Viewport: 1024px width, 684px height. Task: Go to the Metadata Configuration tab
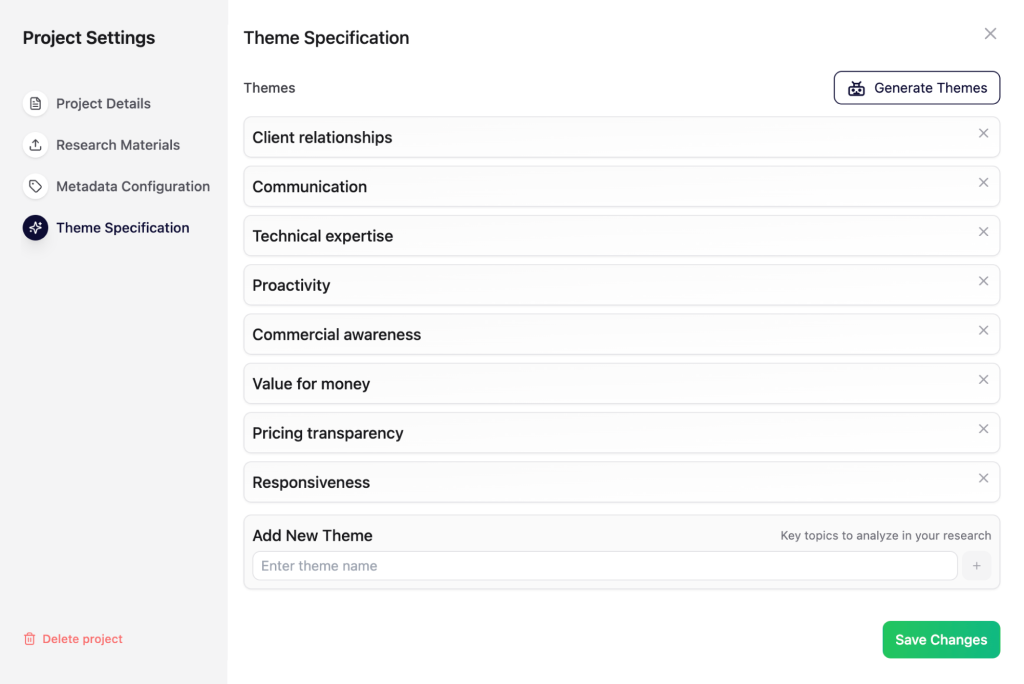coord(132,186)
